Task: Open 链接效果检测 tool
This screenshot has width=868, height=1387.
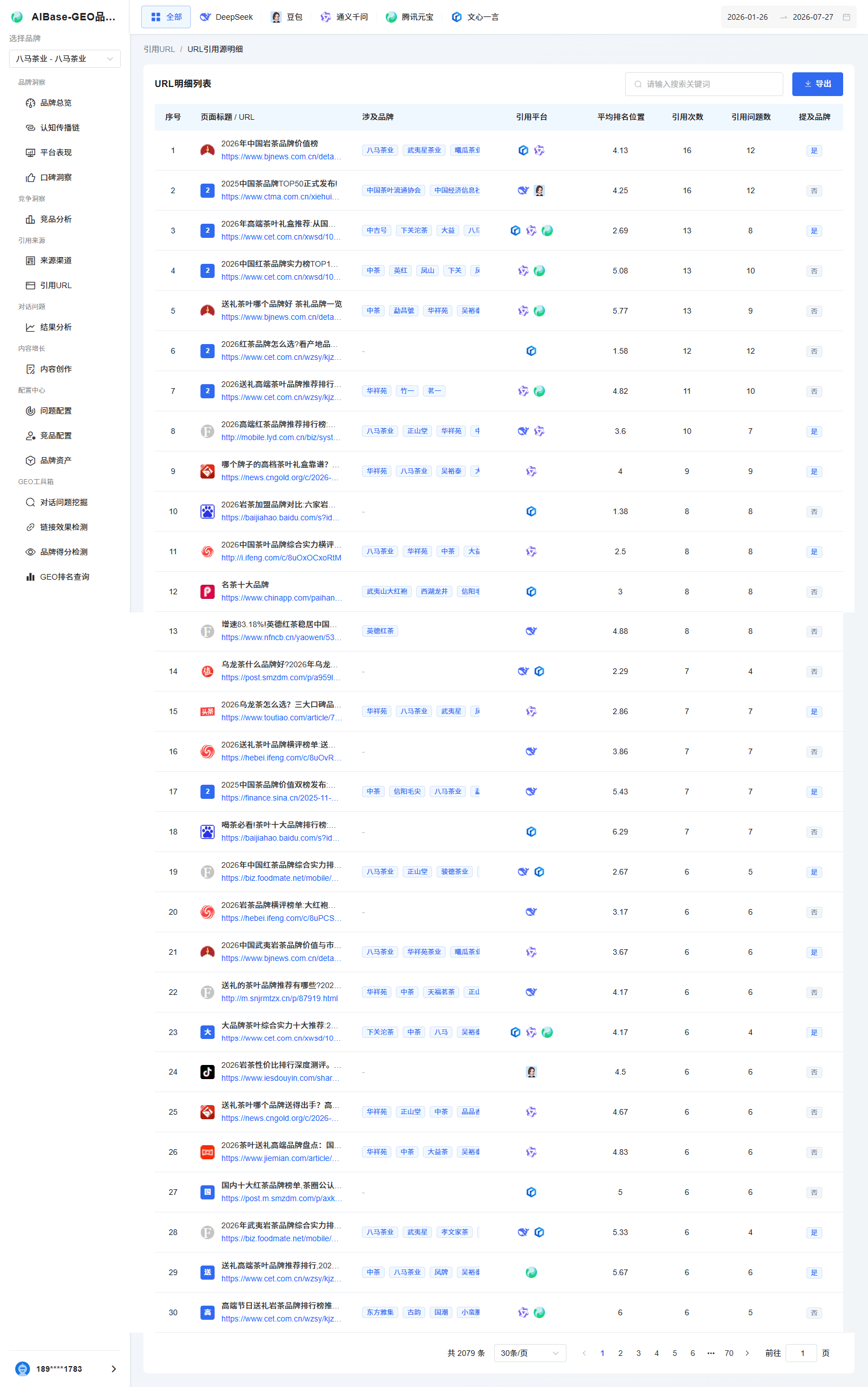Action: [x=64, y=527]
